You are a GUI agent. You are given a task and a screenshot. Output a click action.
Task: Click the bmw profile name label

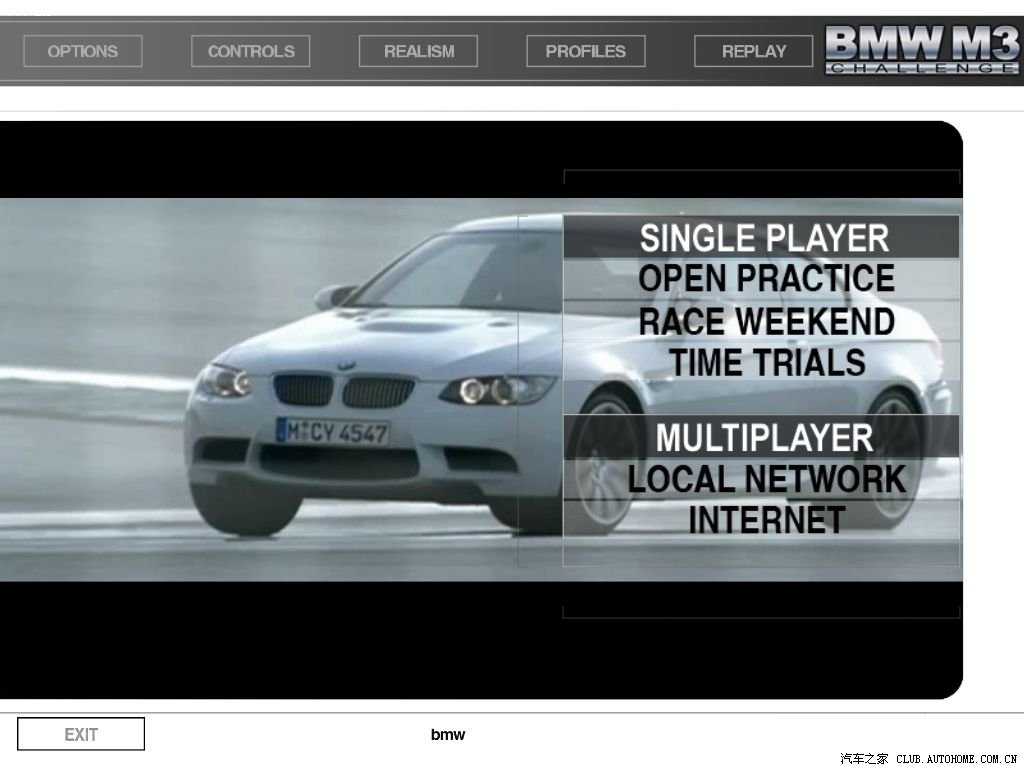pos(448,735)
